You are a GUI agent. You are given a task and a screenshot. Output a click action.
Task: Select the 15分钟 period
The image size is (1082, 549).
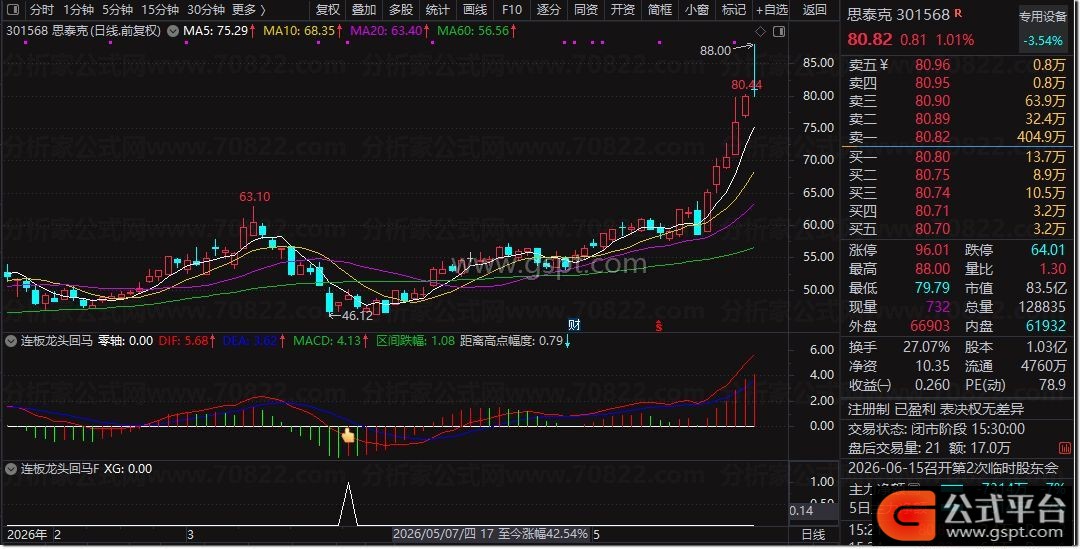(x=160, y=10)
